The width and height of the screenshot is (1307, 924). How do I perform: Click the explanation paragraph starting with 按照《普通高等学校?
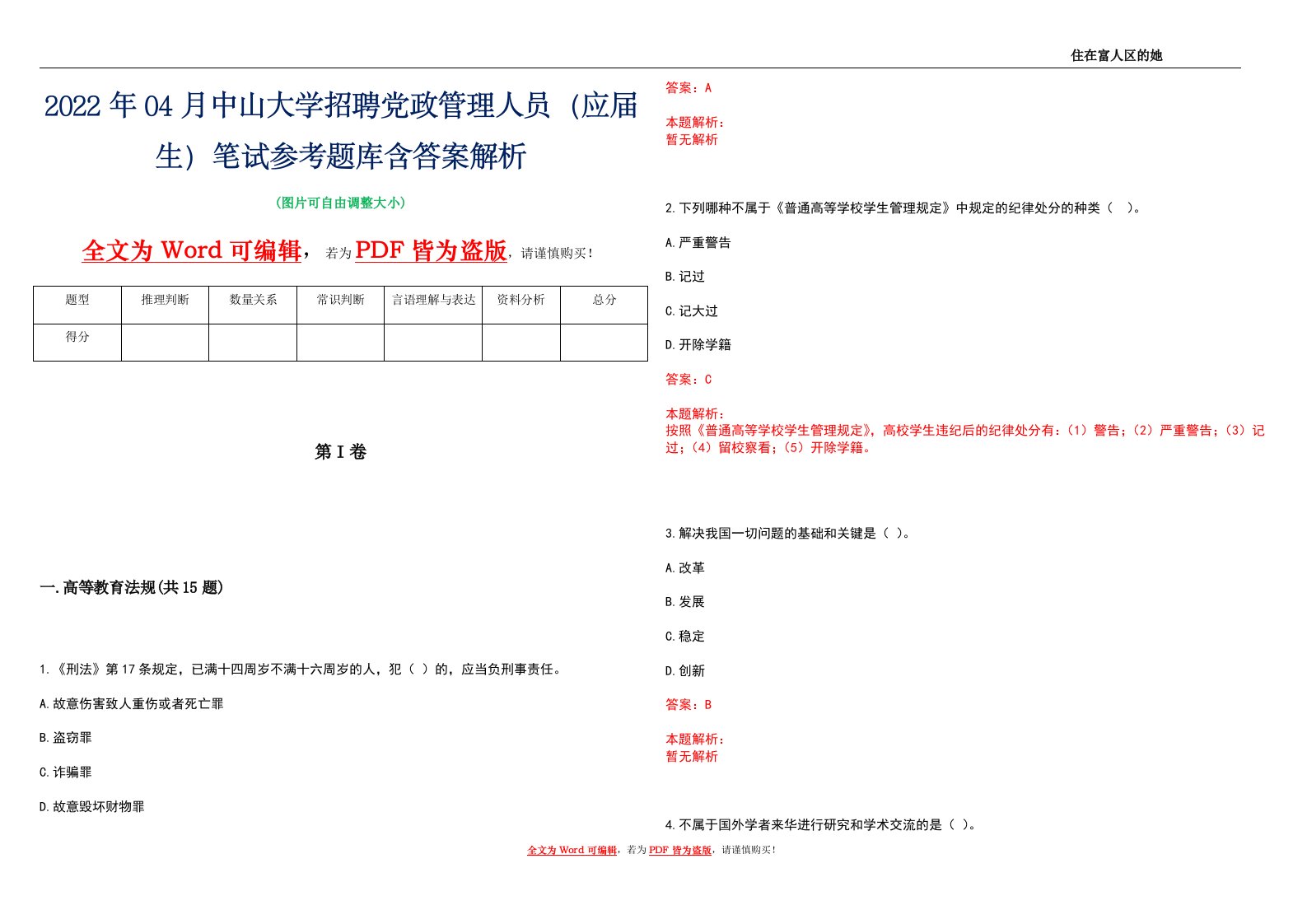[965, 439]
